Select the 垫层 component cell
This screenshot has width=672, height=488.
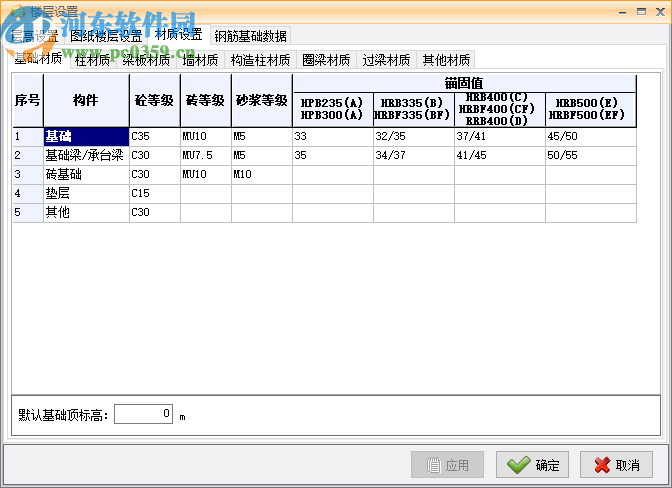coord(86,193)
